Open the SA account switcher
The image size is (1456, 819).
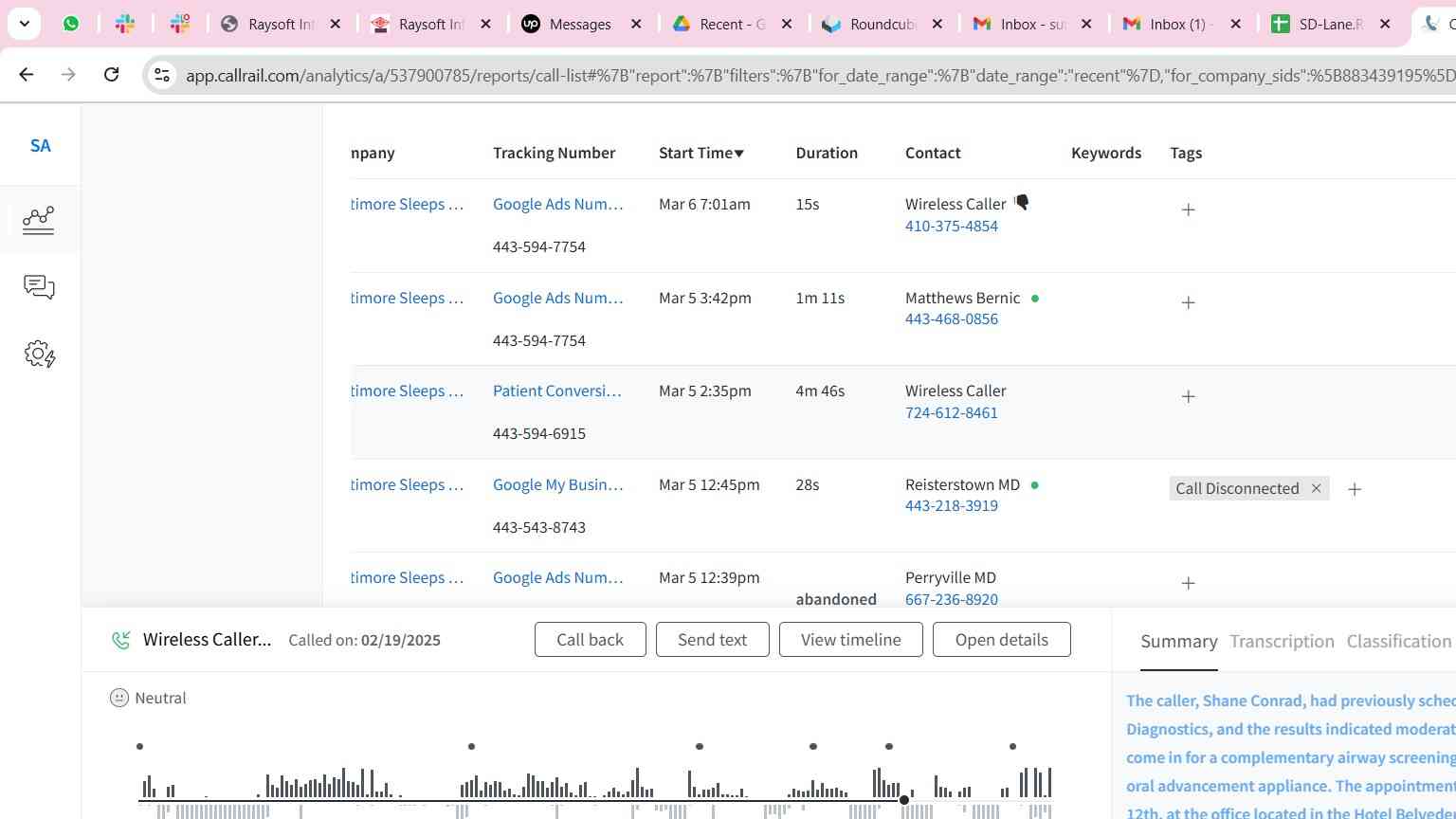[x=40, y=145]
